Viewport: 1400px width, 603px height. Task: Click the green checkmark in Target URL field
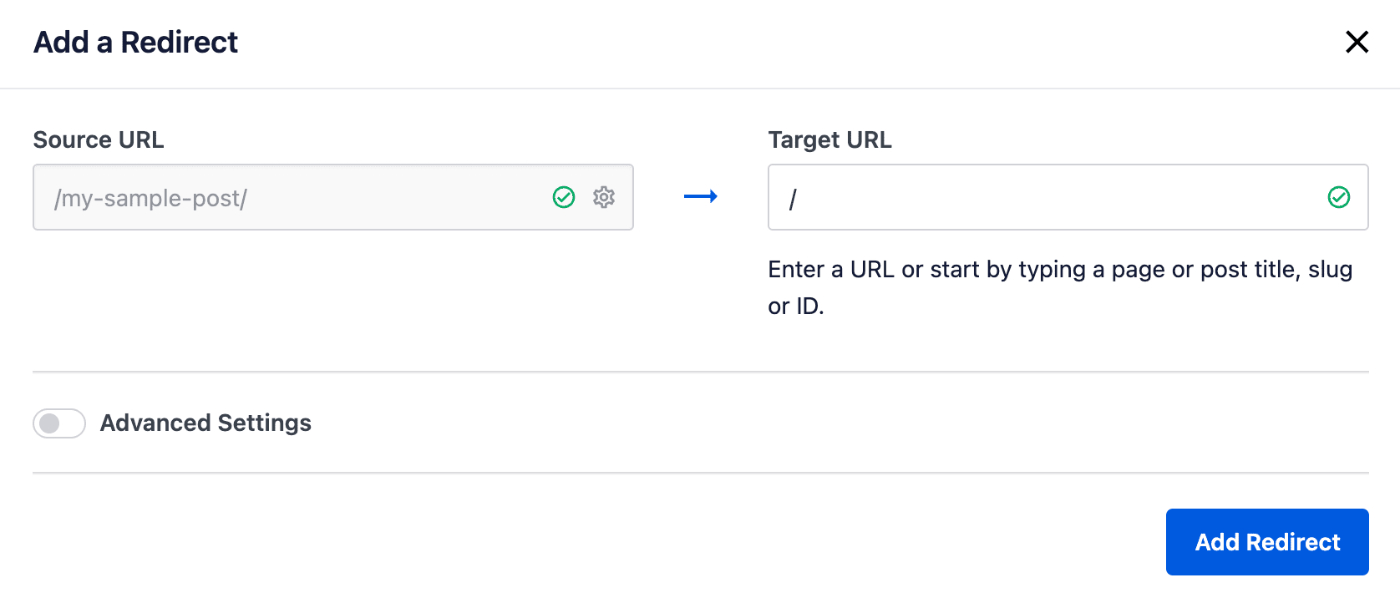(1338, 197)
